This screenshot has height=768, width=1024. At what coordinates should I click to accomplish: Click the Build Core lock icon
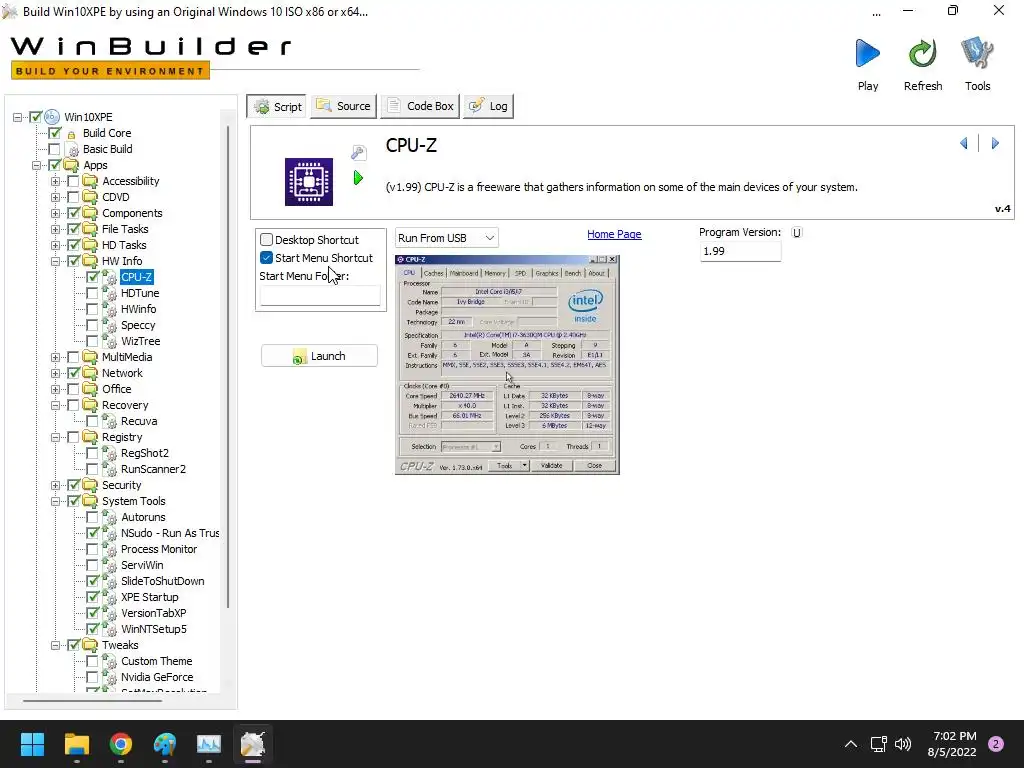(x=71, y=134)
